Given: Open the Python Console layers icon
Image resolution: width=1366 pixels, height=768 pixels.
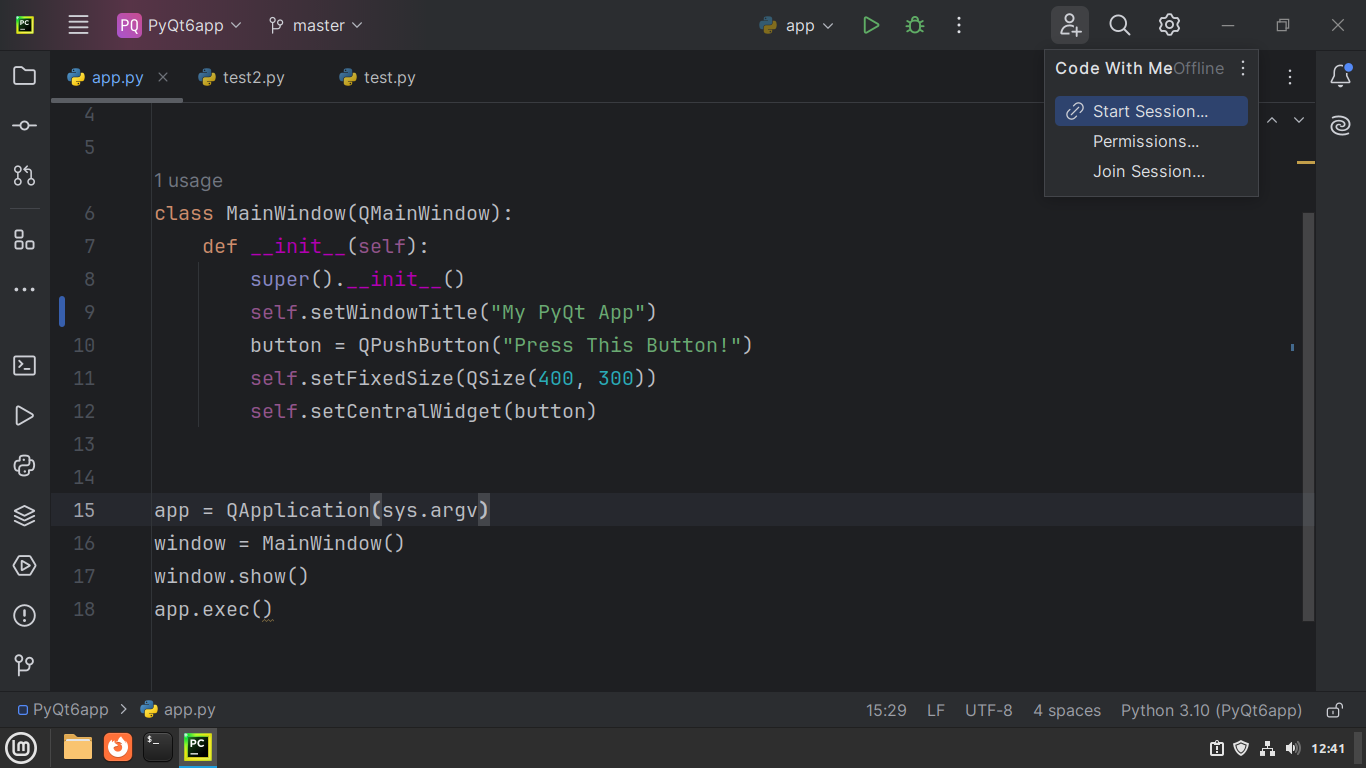Looking at the screenshot, I should point(25,516).
